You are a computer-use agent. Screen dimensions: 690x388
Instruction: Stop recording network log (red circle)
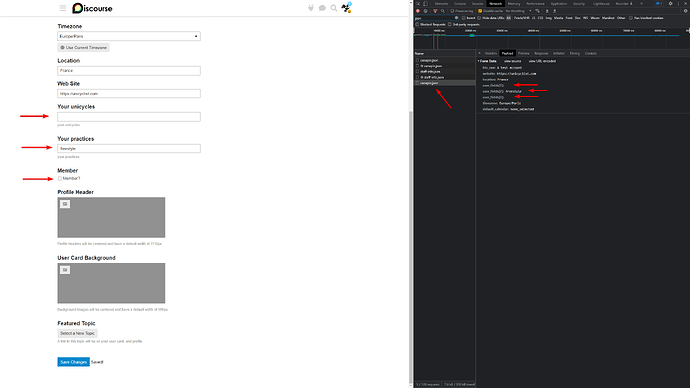418,11
